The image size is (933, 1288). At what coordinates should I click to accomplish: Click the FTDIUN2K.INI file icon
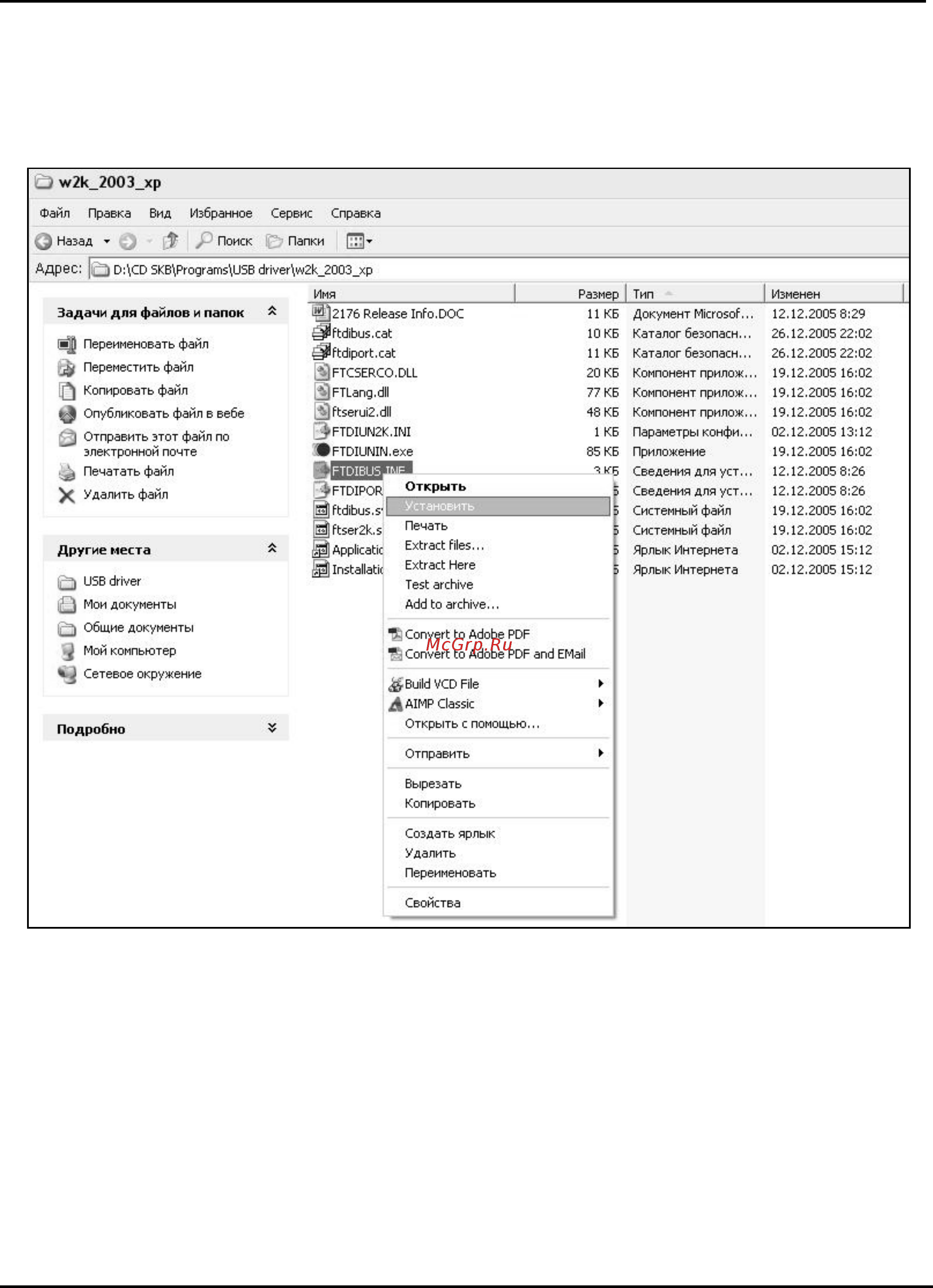(322, 431)
